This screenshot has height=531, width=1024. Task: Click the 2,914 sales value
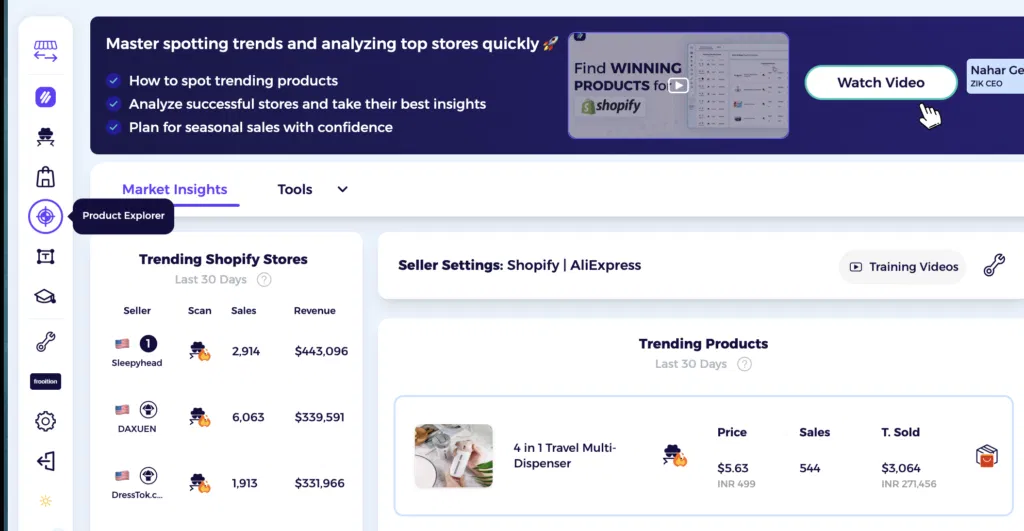tap(246, 351)
